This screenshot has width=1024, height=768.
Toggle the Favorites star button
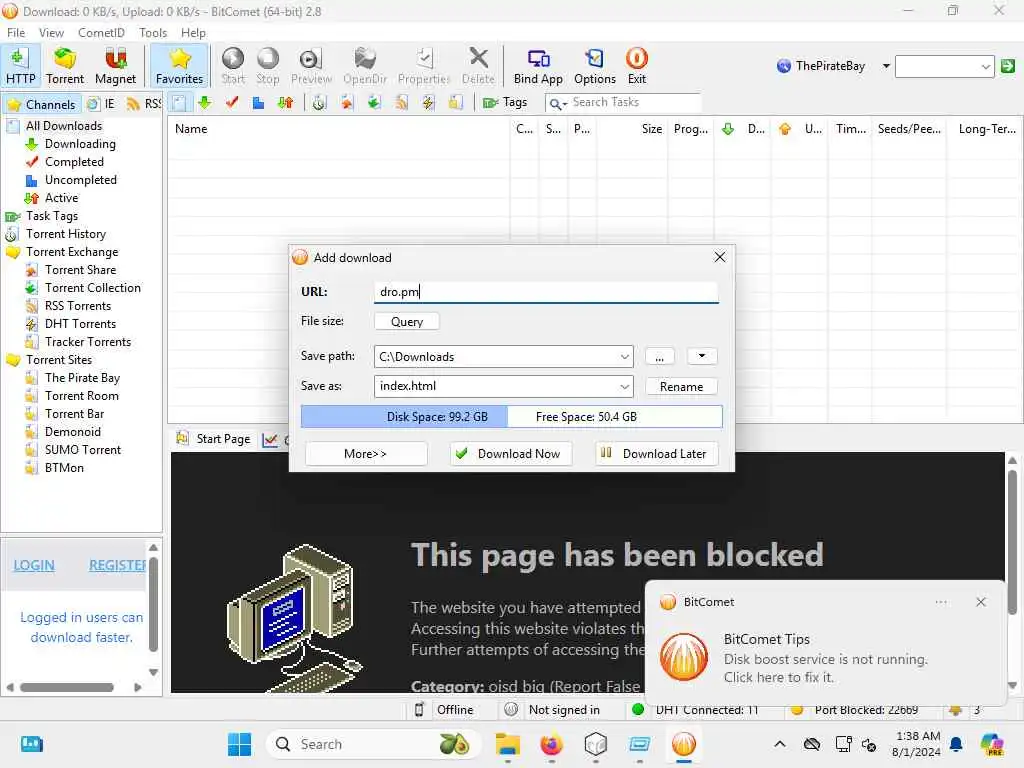point(180,65)
